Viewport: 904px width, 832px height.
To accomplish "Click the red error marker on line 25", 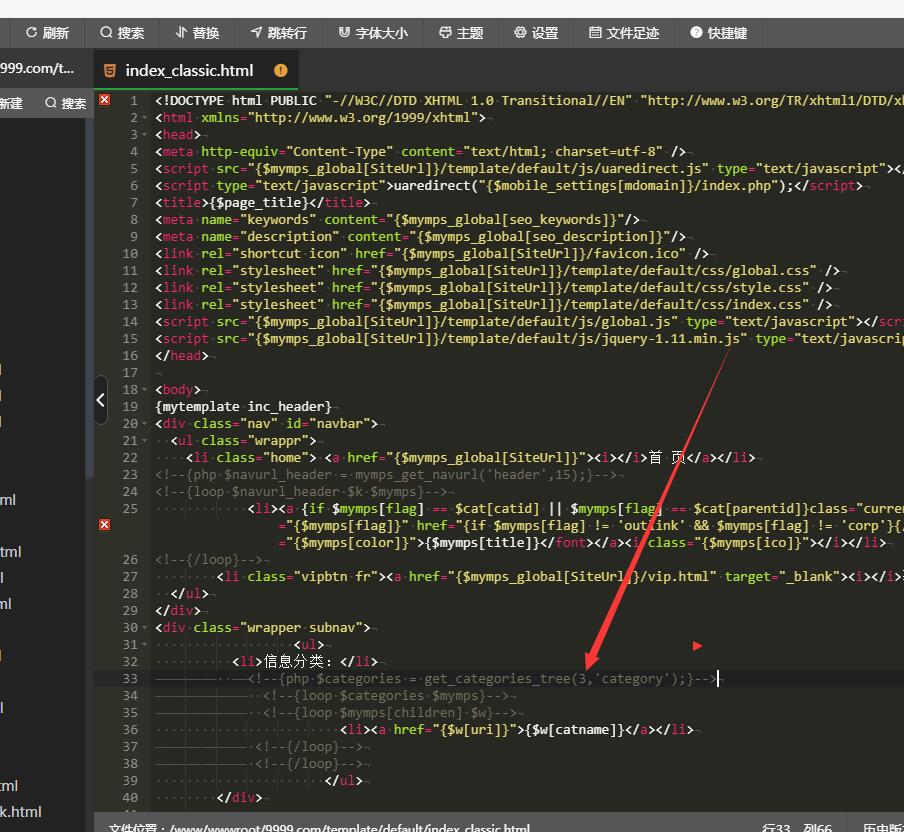I will point(104,524).
